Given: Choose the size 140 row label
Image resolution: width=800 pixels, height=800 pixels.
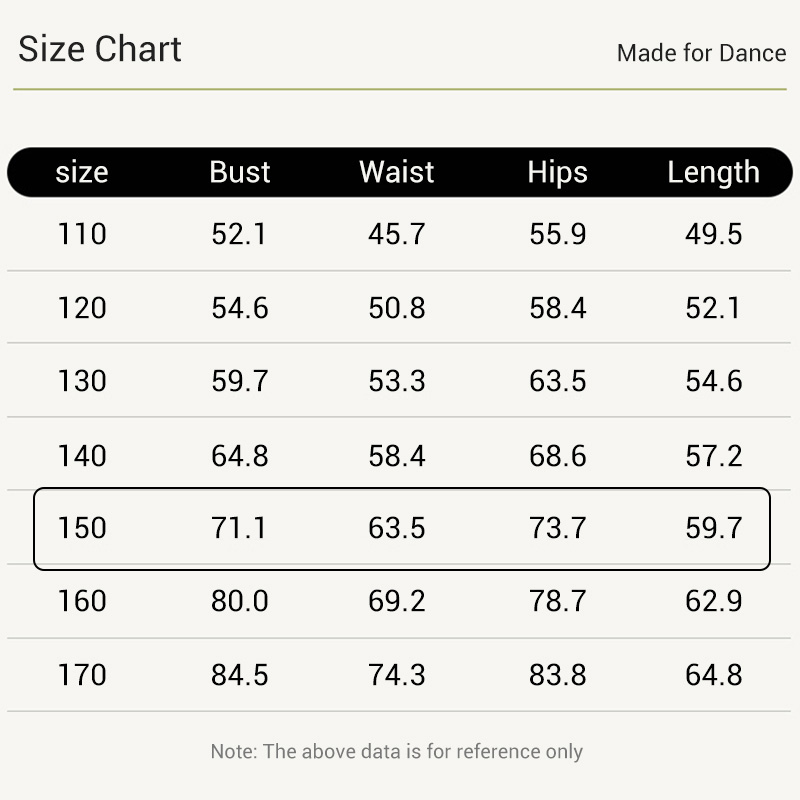Looking at the screenshot, I should (x=82, y=456).
